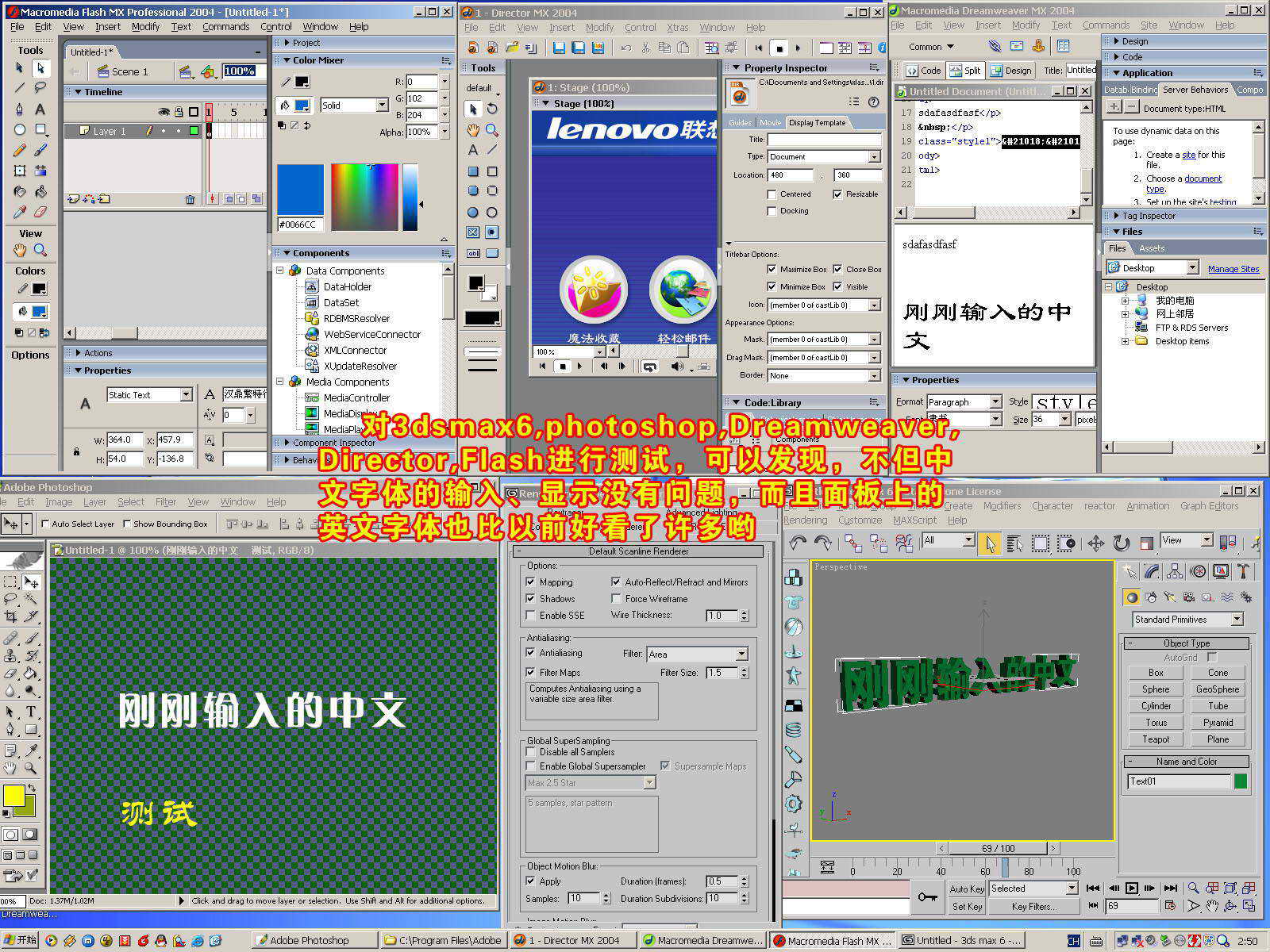Select the Eyedropper tool in Flash Tools

[x=20, y=212]
